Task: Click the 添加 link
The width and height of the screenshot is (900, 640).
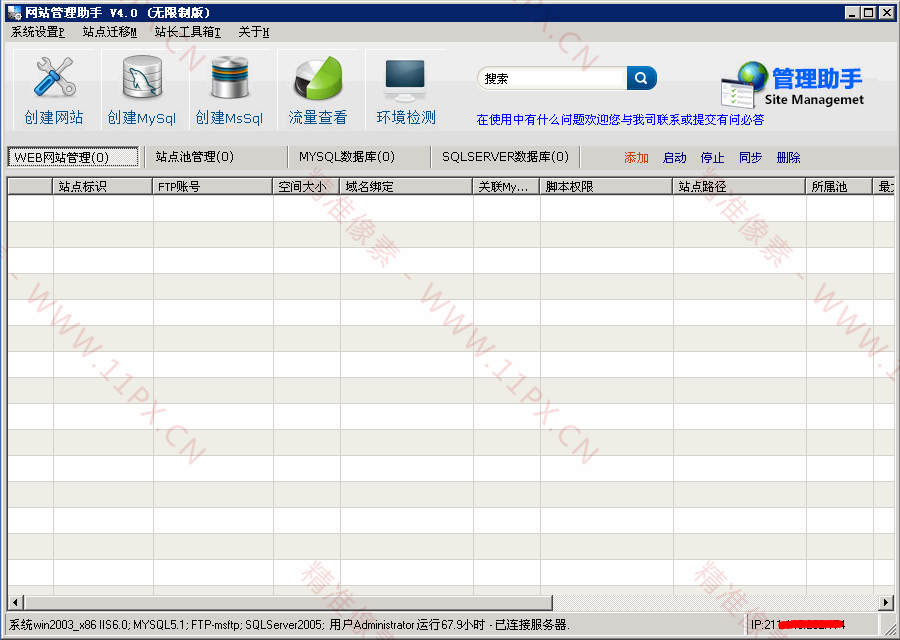Action: [x=636, y=158]
